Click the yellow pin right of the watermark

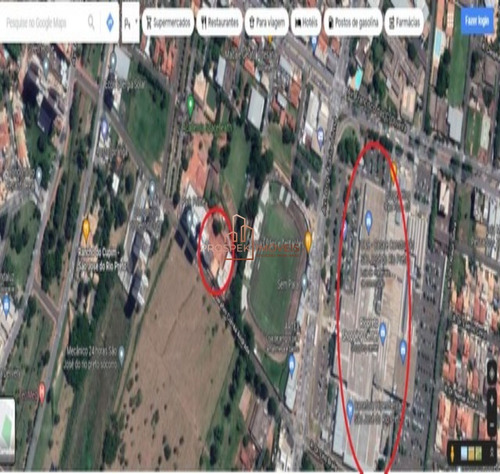(x=308, y=241)
